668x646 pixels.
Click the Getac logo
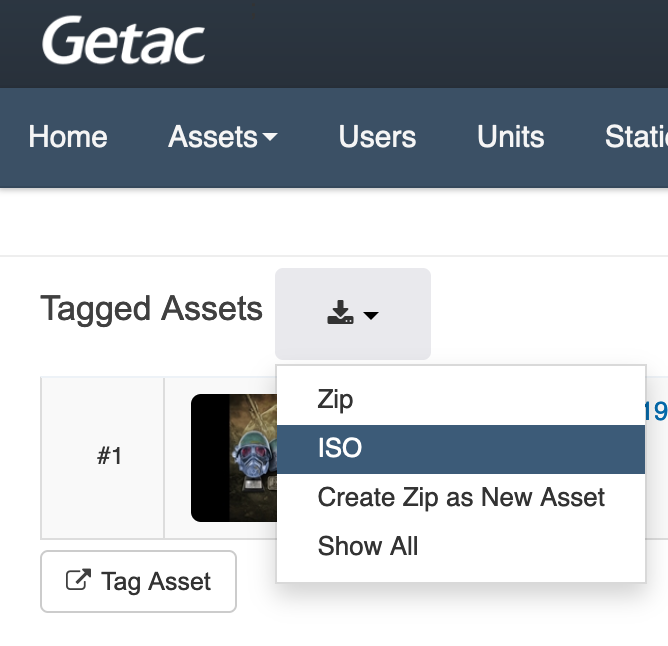(124, 41)
